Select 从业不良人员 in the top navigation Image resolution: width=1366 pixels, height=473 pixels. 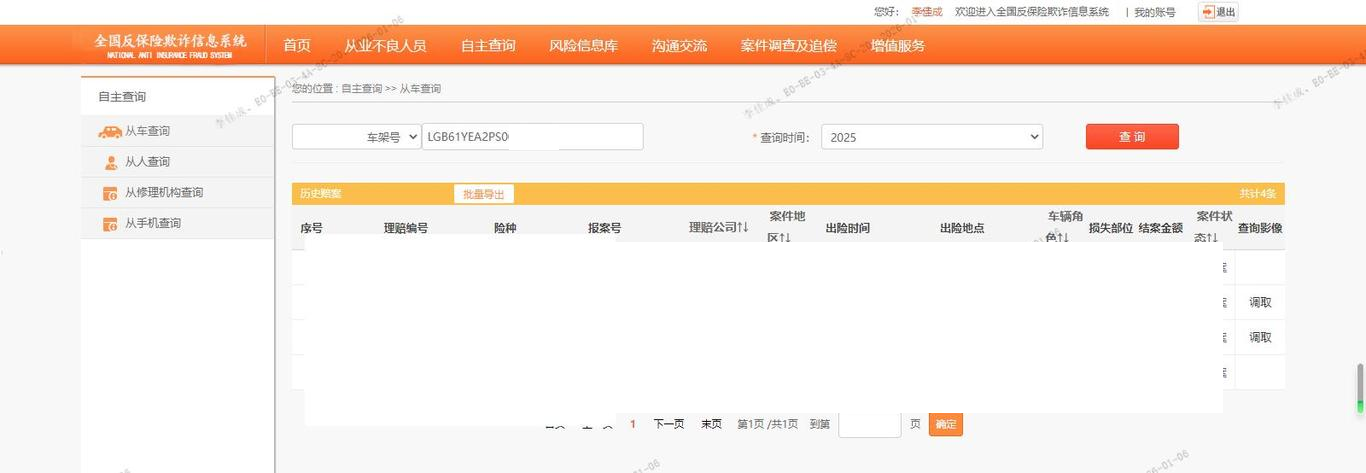[385, 45]
